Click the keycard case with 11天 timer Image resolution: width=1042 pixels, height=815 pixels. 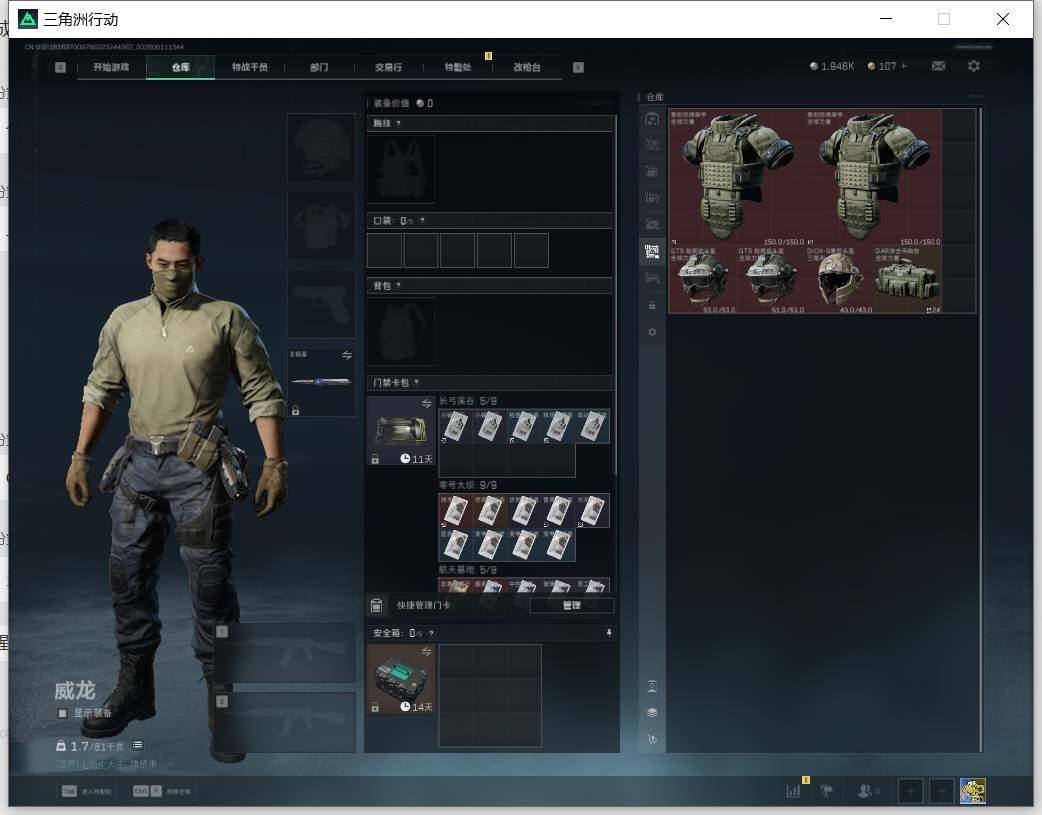tap(401, 430)
